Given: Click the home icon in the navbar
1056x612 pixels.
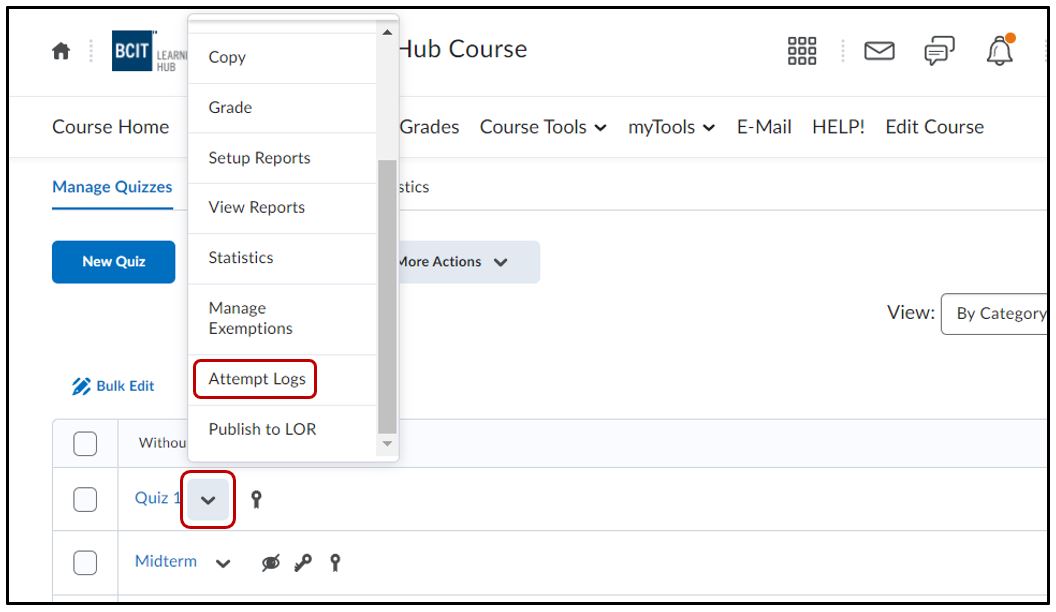Looking at the screenshot, I should click(x=61, y=51).
